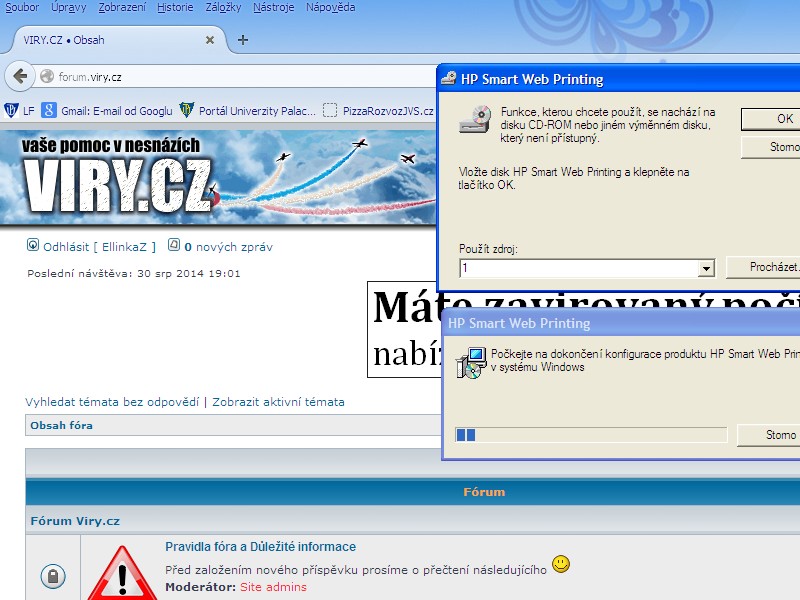Click the locked forum icon
The width and height of the screenshot is (800, 600).
coord(52,576)
